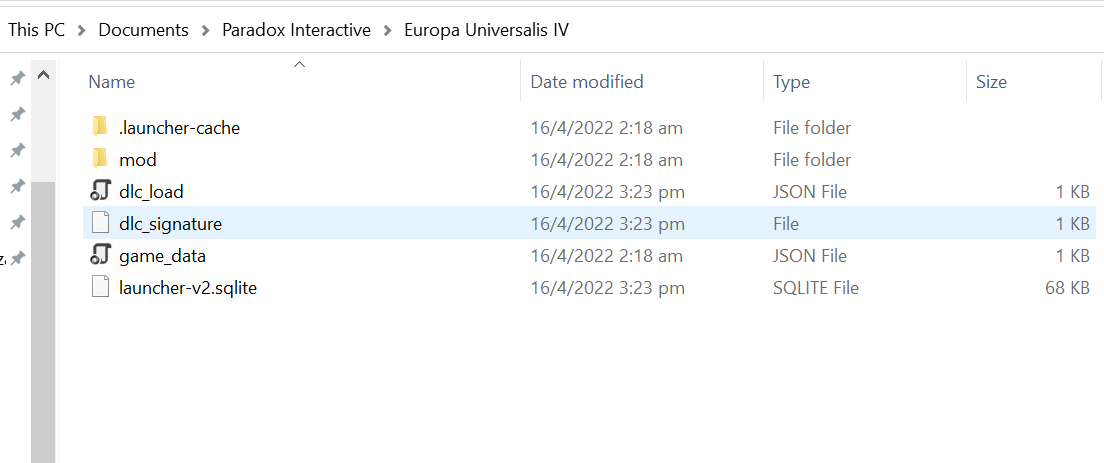Click dlc_signature's File type cell
Screen dimensions: 1104x463
[x=786, y=224]
